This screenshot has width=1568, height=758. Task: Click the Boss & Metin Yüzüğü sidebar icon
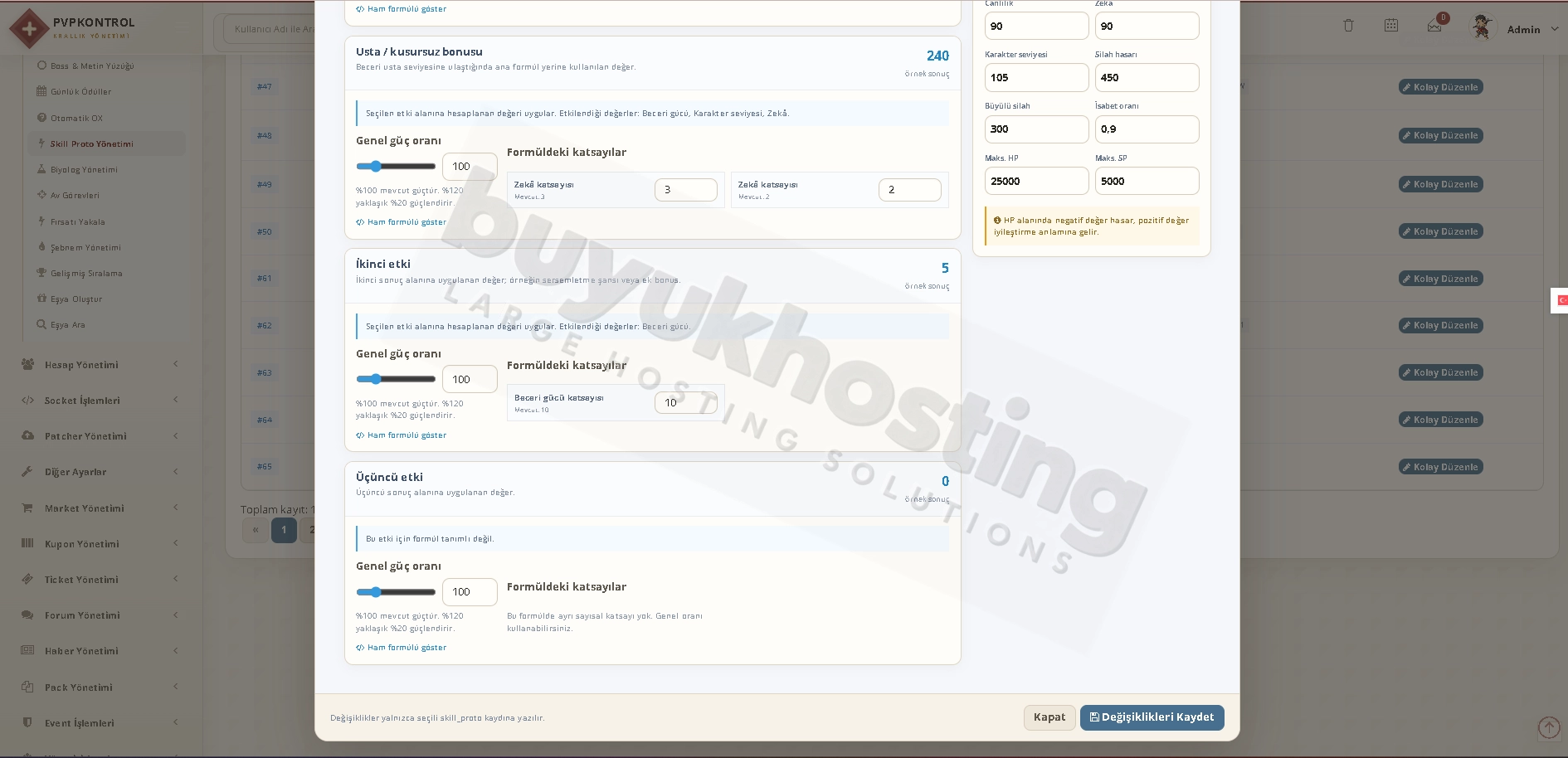[x=41, y=66]
